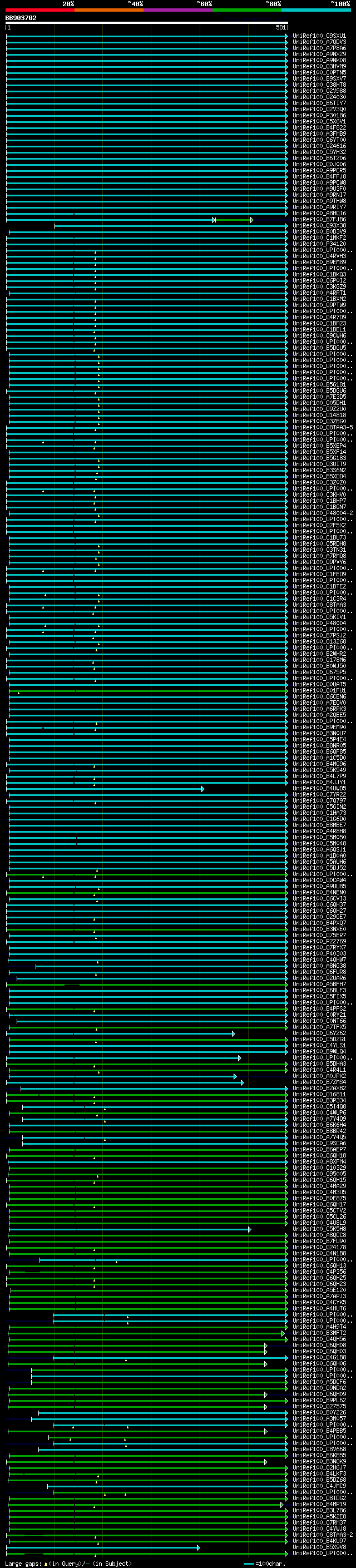Open hit UniRef100_Q38HT8
Screen dimensions: 356x1568
[x=319, y=85]
